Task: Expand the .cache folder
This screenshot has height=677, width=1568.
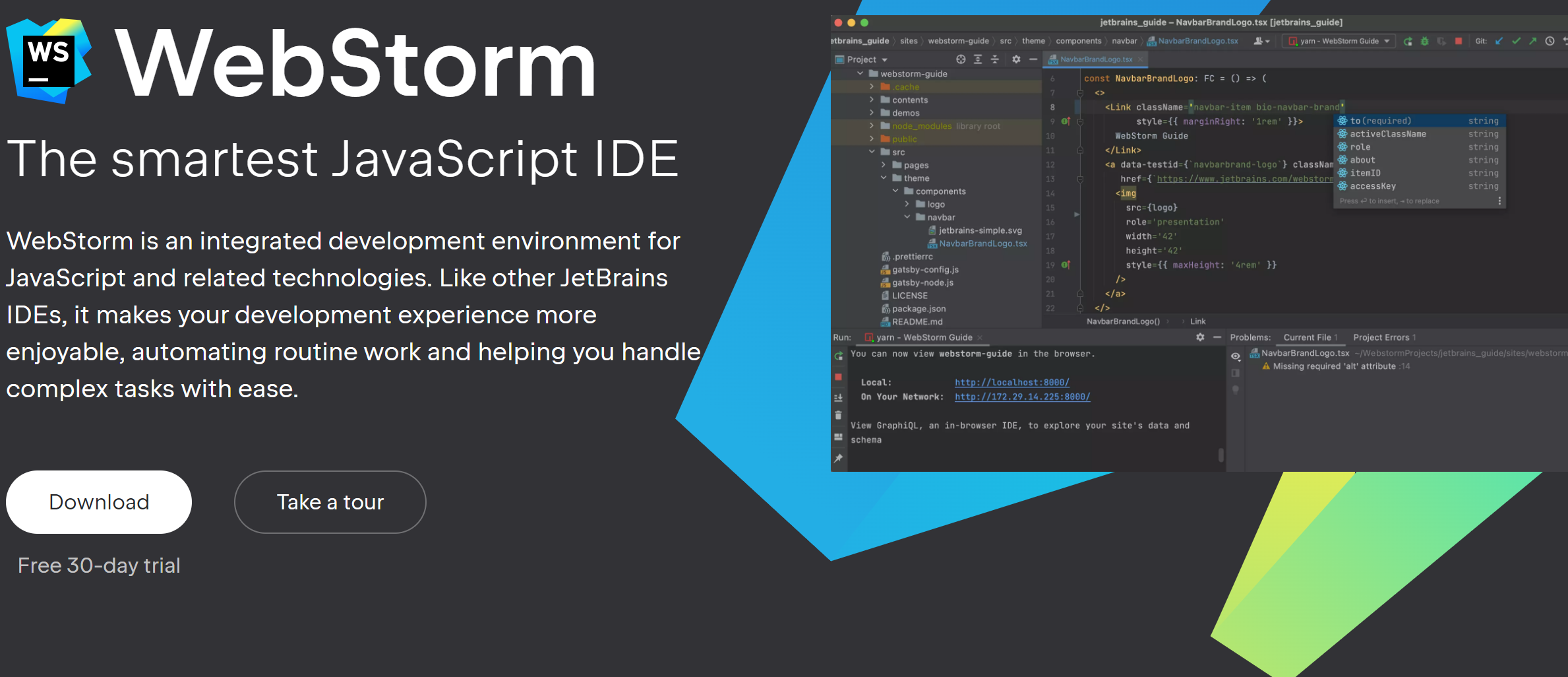Action: pos(872,87)
